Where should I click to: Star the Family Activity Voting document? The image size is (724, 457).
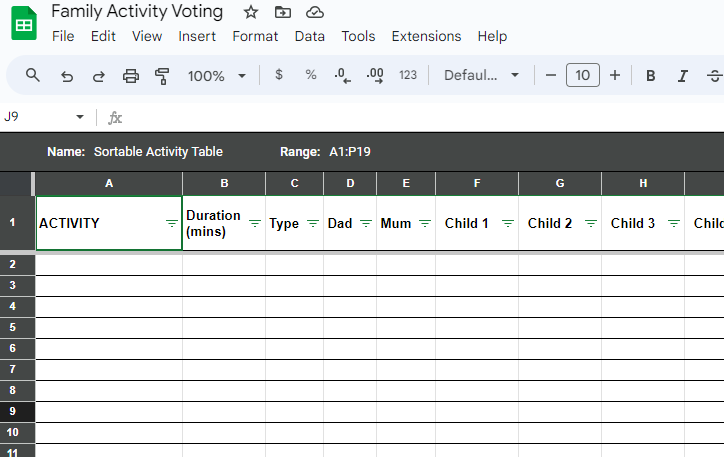pyautogui.click(x=251, y=12)
